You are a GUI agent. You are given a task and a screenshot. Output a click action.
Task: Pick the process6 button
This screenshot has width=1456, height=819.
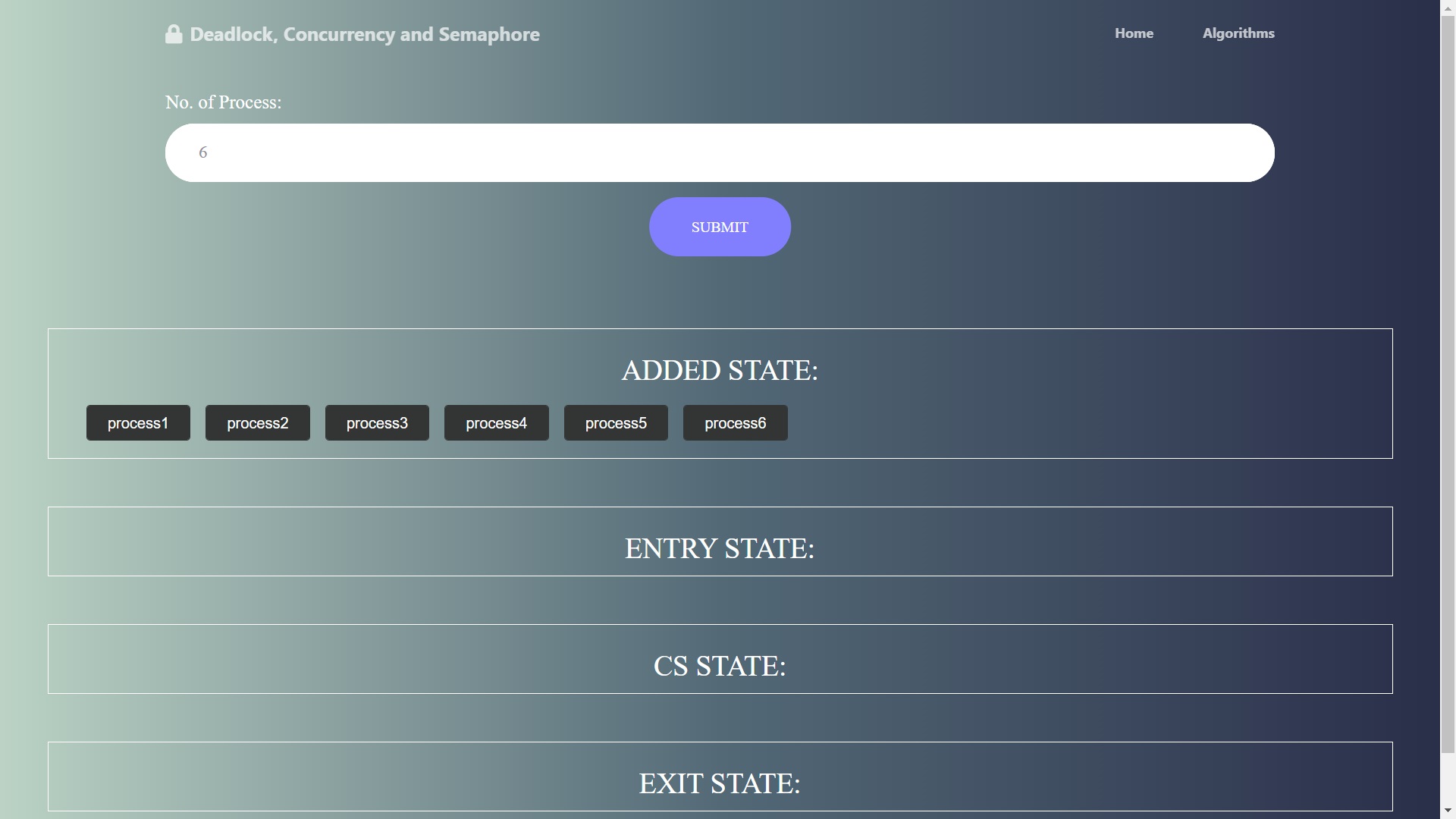pos(736,423)
